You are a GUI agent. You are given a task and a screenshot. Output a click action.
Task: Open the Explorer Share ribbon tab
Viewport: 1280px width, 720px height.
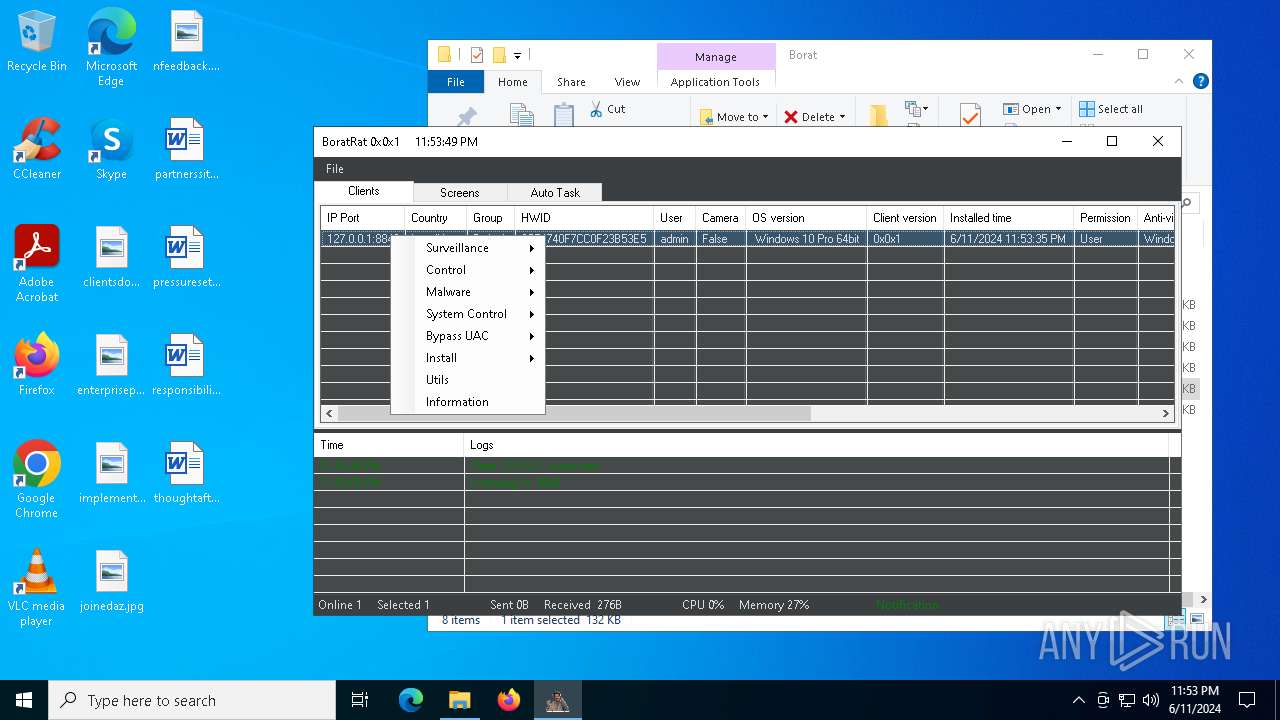(571, 82)
